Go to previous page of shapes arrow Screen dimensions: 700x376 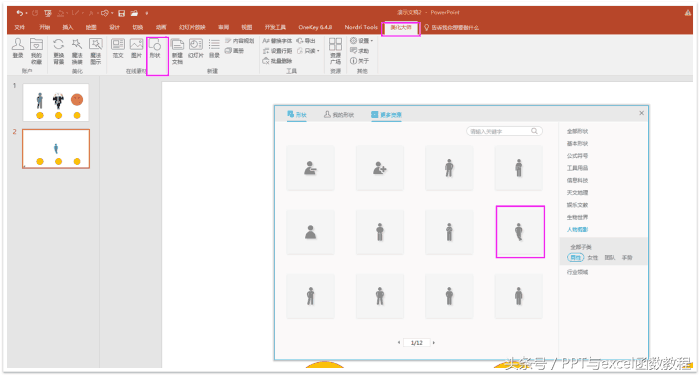pos(399,343)
